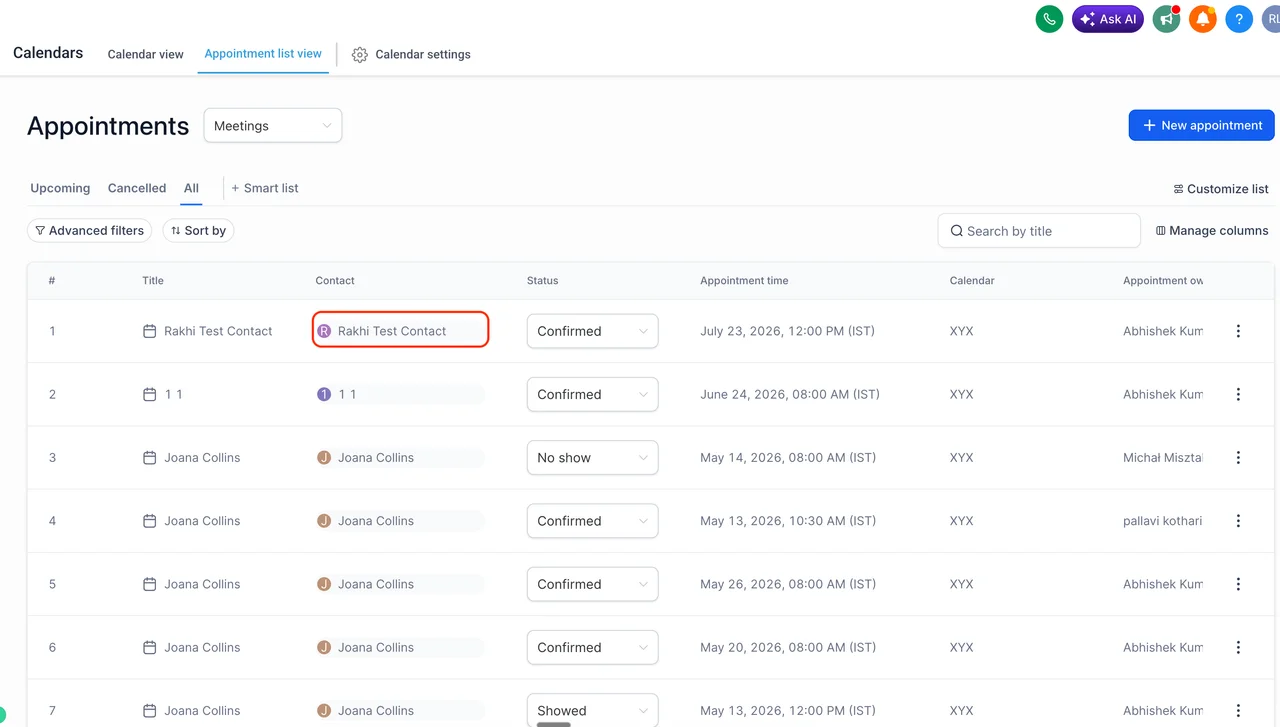Open status dropdown for May 13, 10:30 AM appointment
This screenshot has width=1280, height=727.
click(x=592, y=521)
